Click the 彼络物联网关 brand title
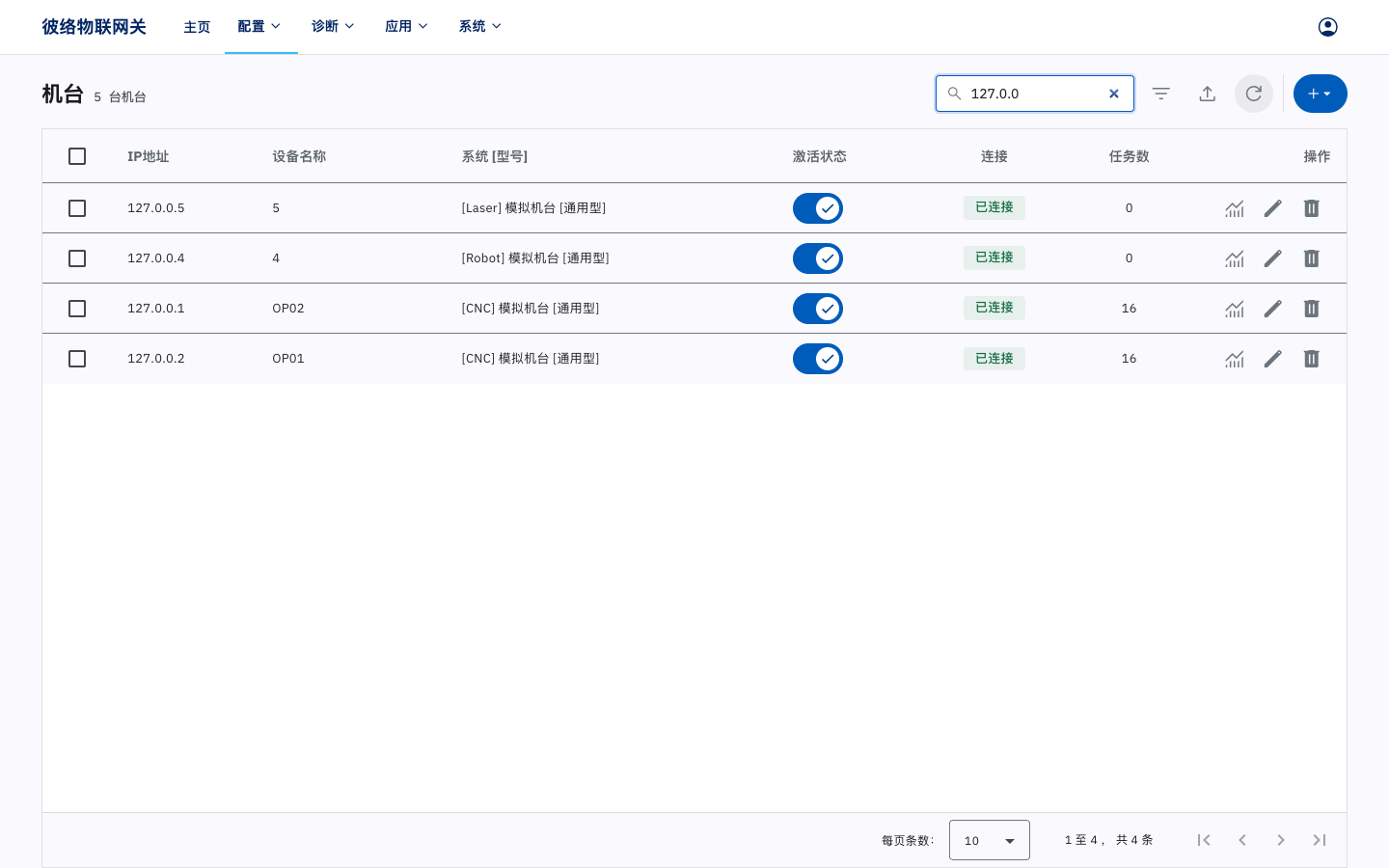Image resolution: width=1389 pixels, height=868 pixels. [94, 27]
